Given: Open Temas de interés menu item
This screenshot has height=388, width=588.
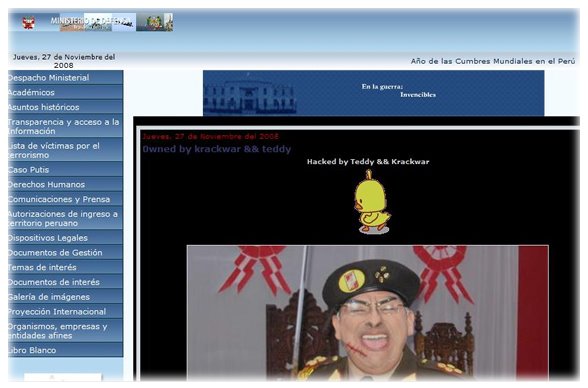Looking at the screenshot, I should click(x=66, y=267).
